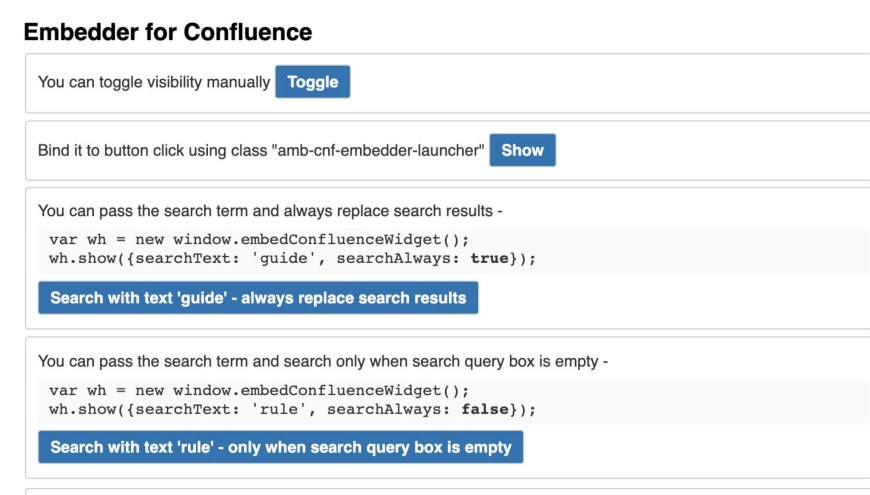Click the wh.show code line with 'guide'
The width and height of the screenshot is (870, 495).
click(x=292, y=259)
